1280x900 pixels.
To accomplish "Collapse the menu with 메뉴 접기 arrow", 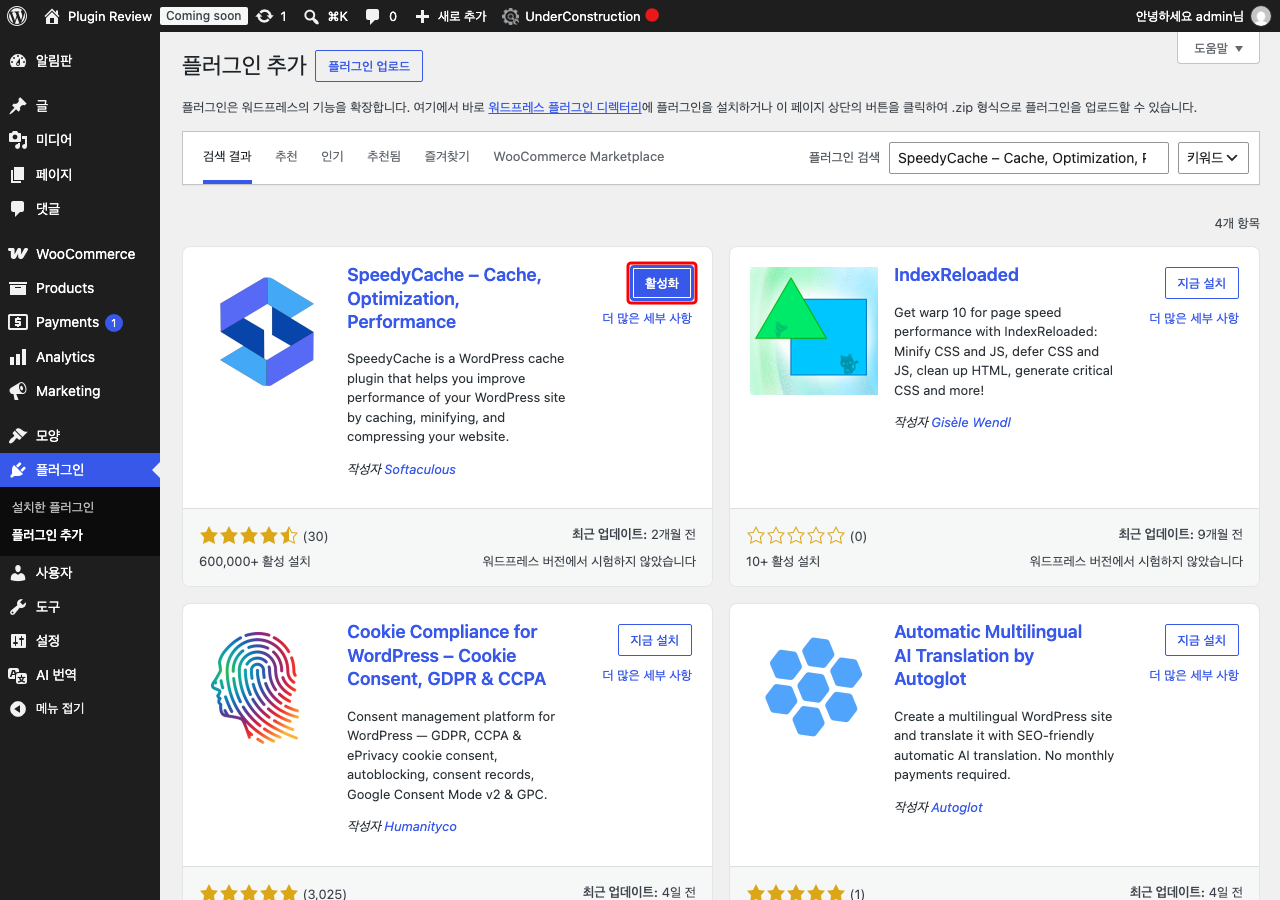I will point(18,709).
